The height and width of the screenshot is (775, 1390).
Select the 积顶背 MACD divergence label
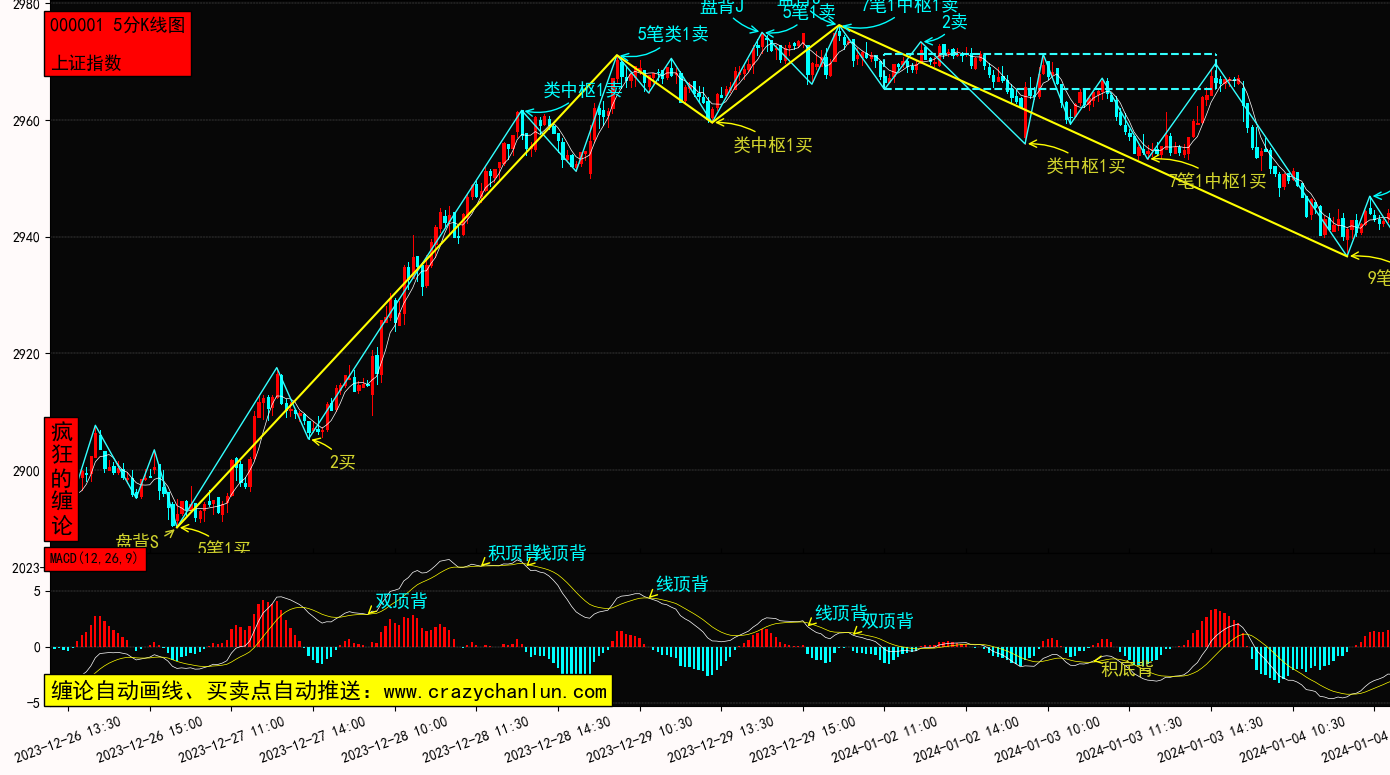click(x=512, y=552)
